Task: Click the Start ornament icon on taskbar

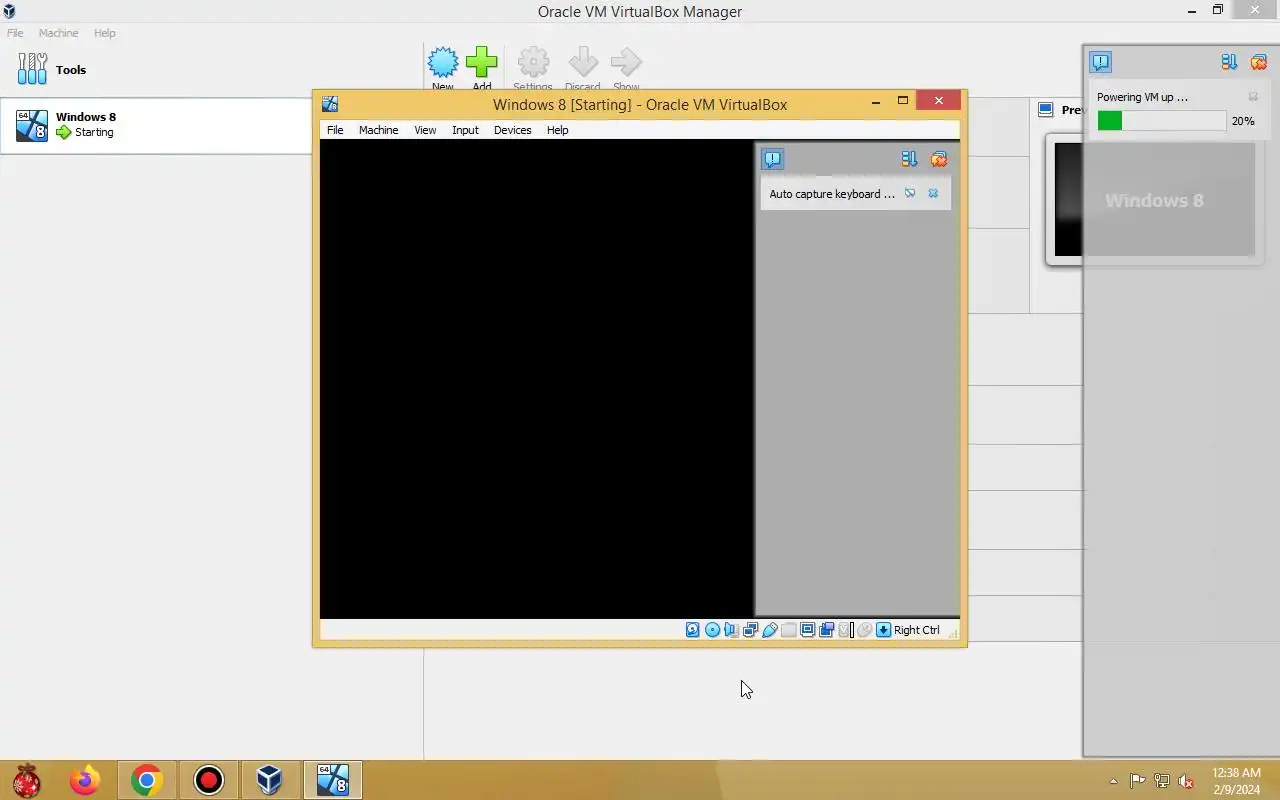Action: coord(26,780)
